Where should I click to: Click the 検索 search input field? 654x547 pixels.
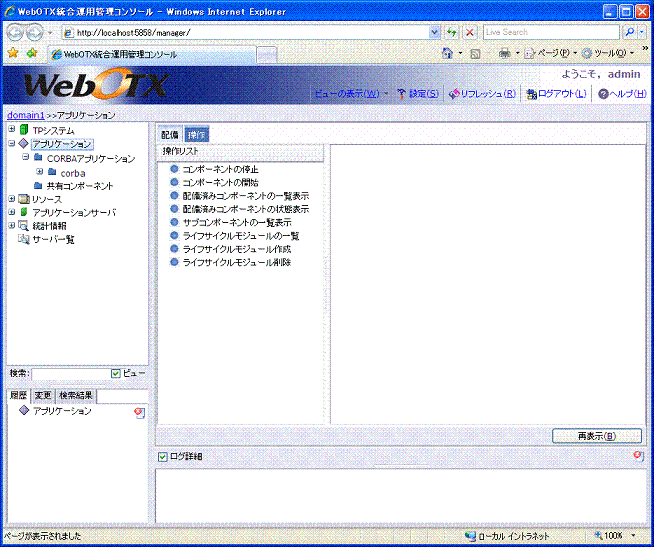point(70,373)
